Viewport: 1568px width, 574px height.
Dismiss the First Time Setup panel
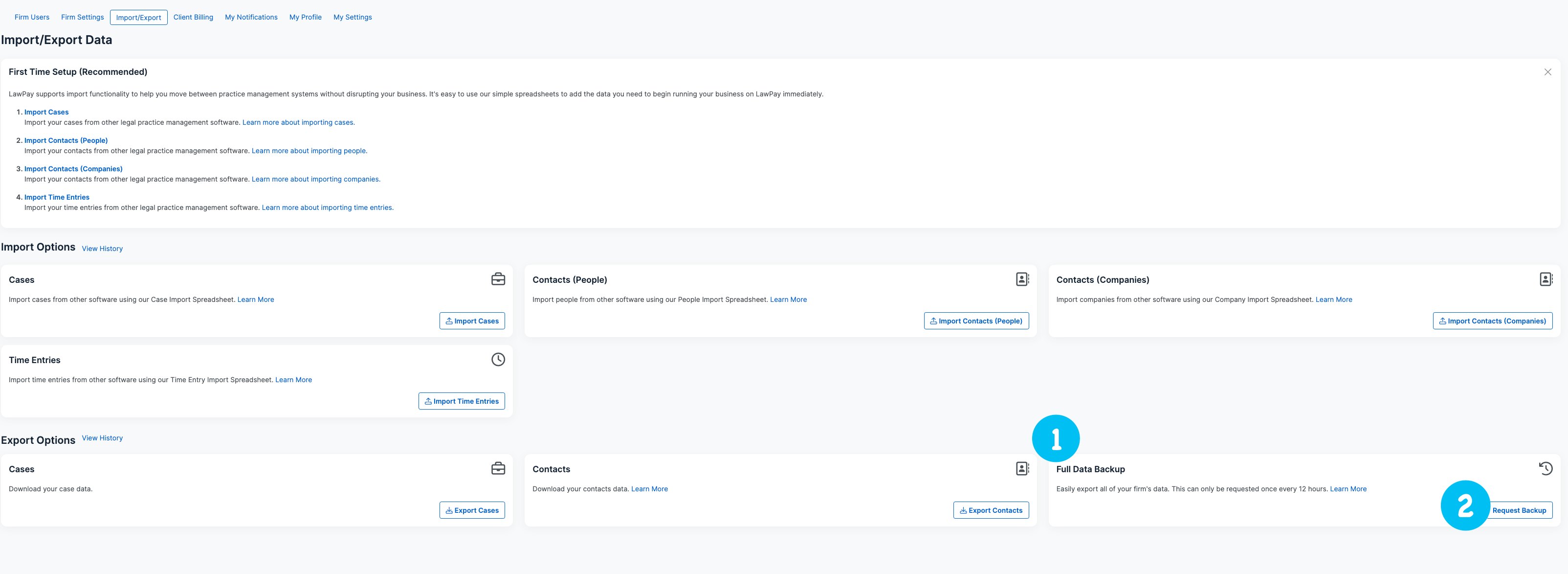pyautogui.click(x=1547, y=72)
